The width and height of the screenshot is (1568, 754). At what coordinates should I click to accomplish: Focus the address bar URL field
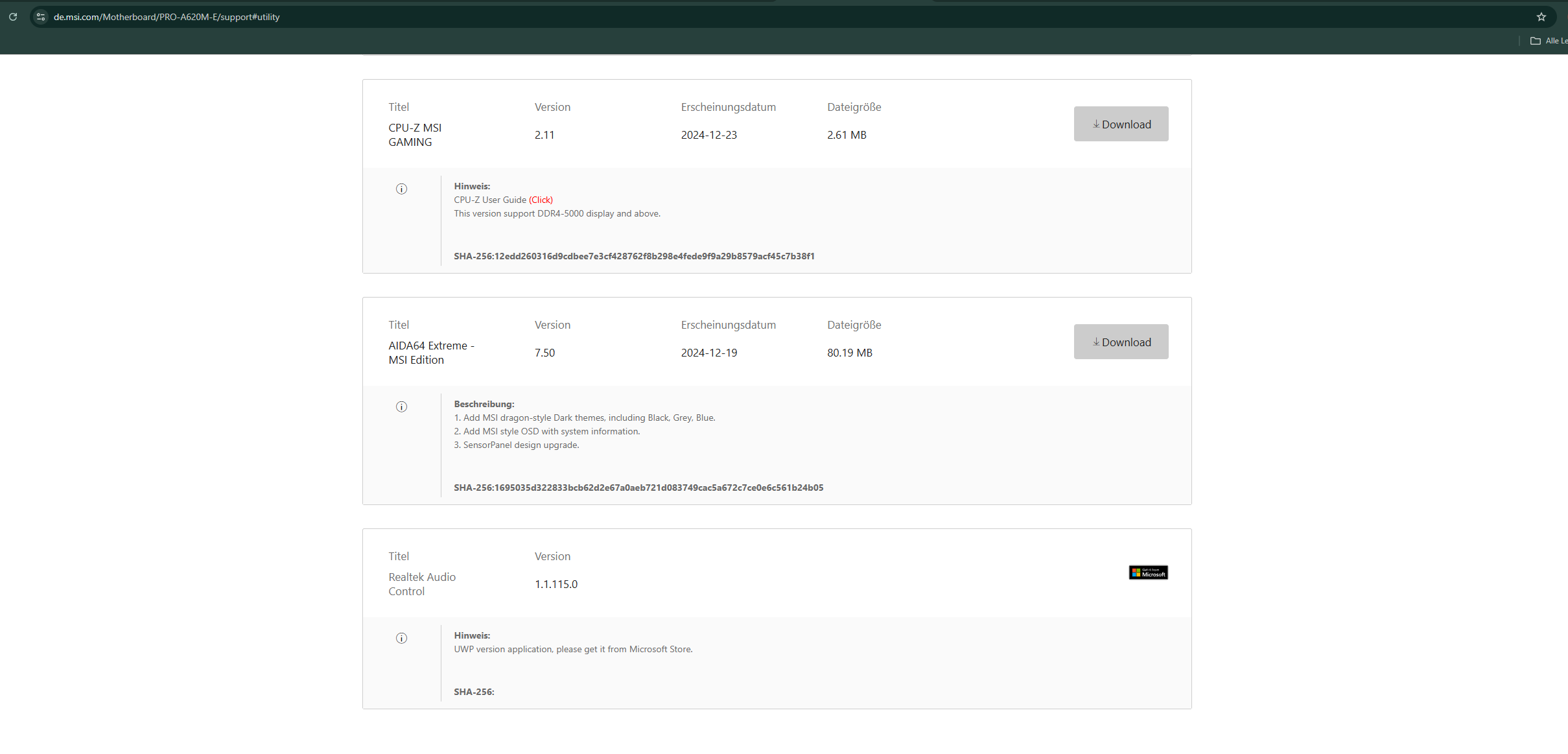[x=454, y=17]
